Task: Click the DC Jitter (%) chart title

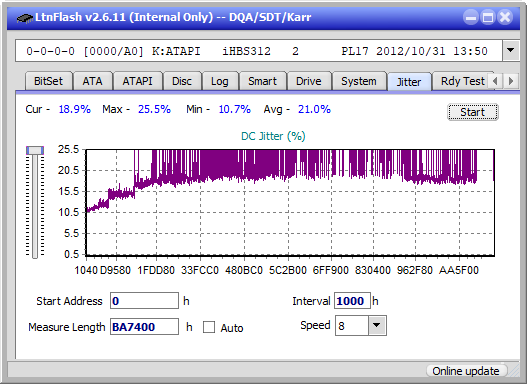Action: (x=273, y=136)
